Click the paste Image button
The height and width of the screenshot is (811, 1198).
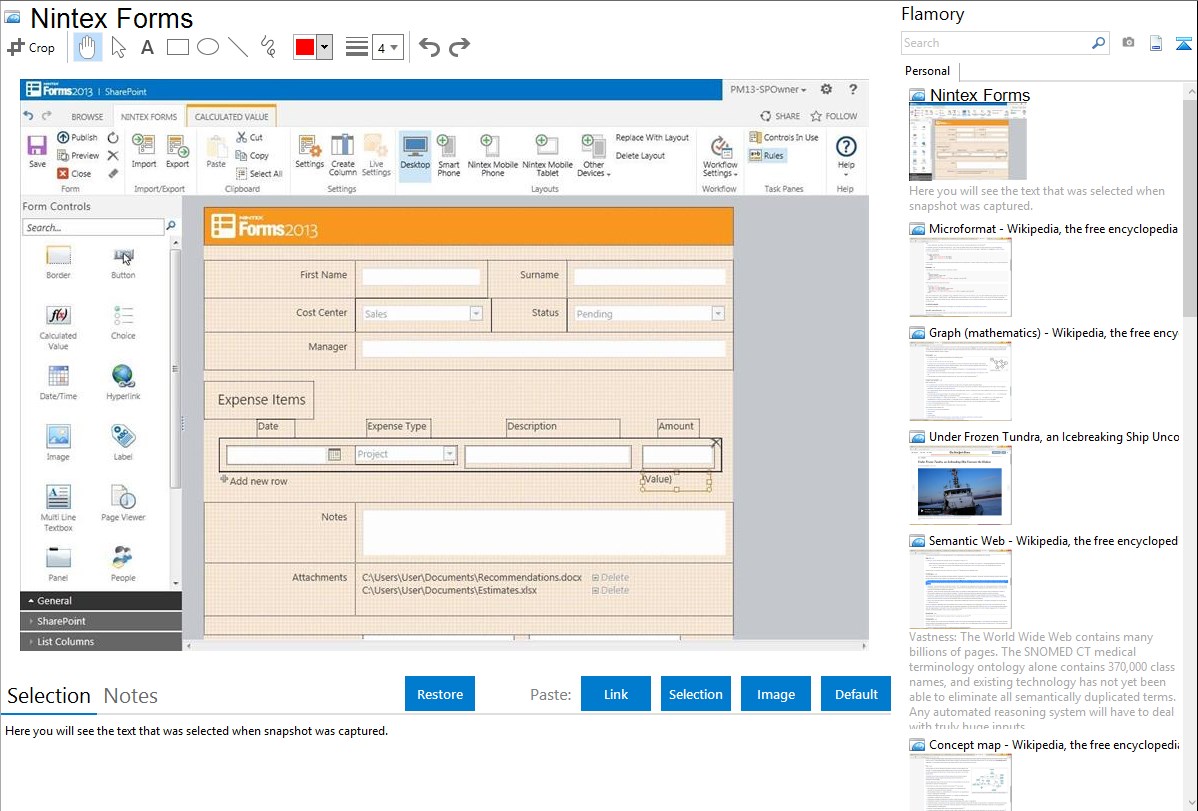pyautogui.click(x=776, y=694)
